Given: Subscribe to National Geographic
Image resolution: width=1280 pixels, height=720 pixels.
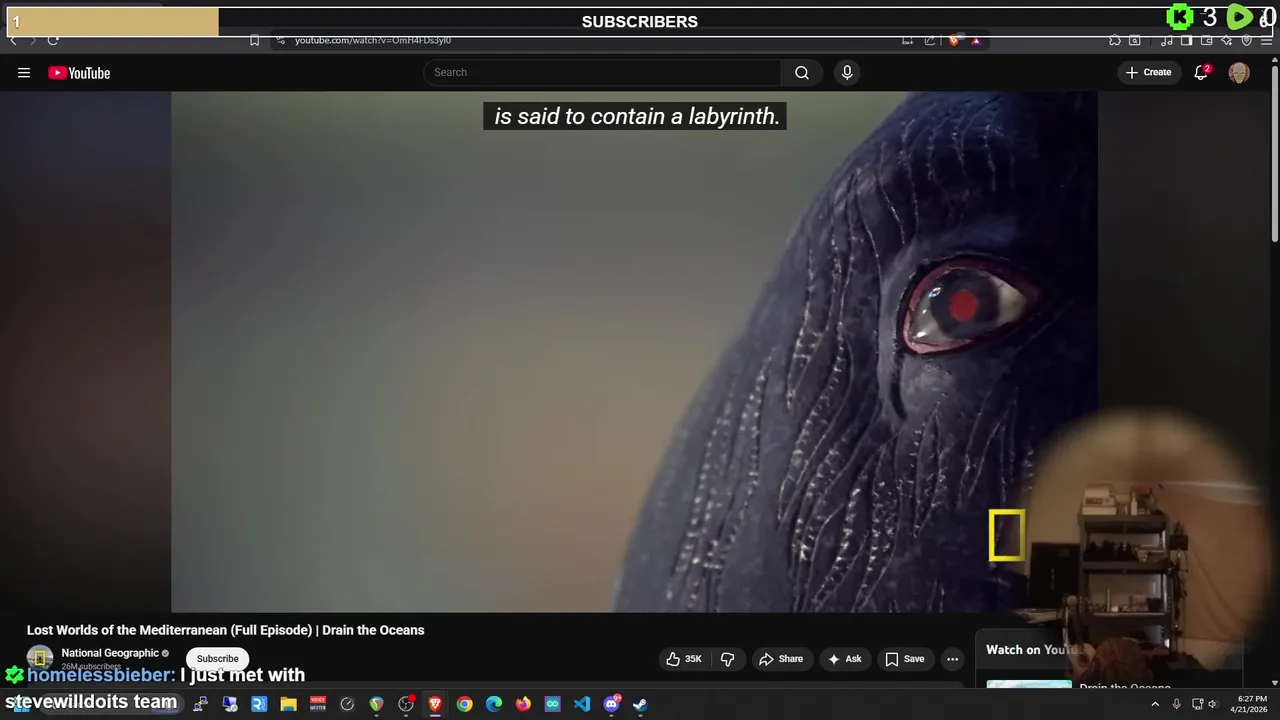Looking at the screenshot, I should coord(217,659).
